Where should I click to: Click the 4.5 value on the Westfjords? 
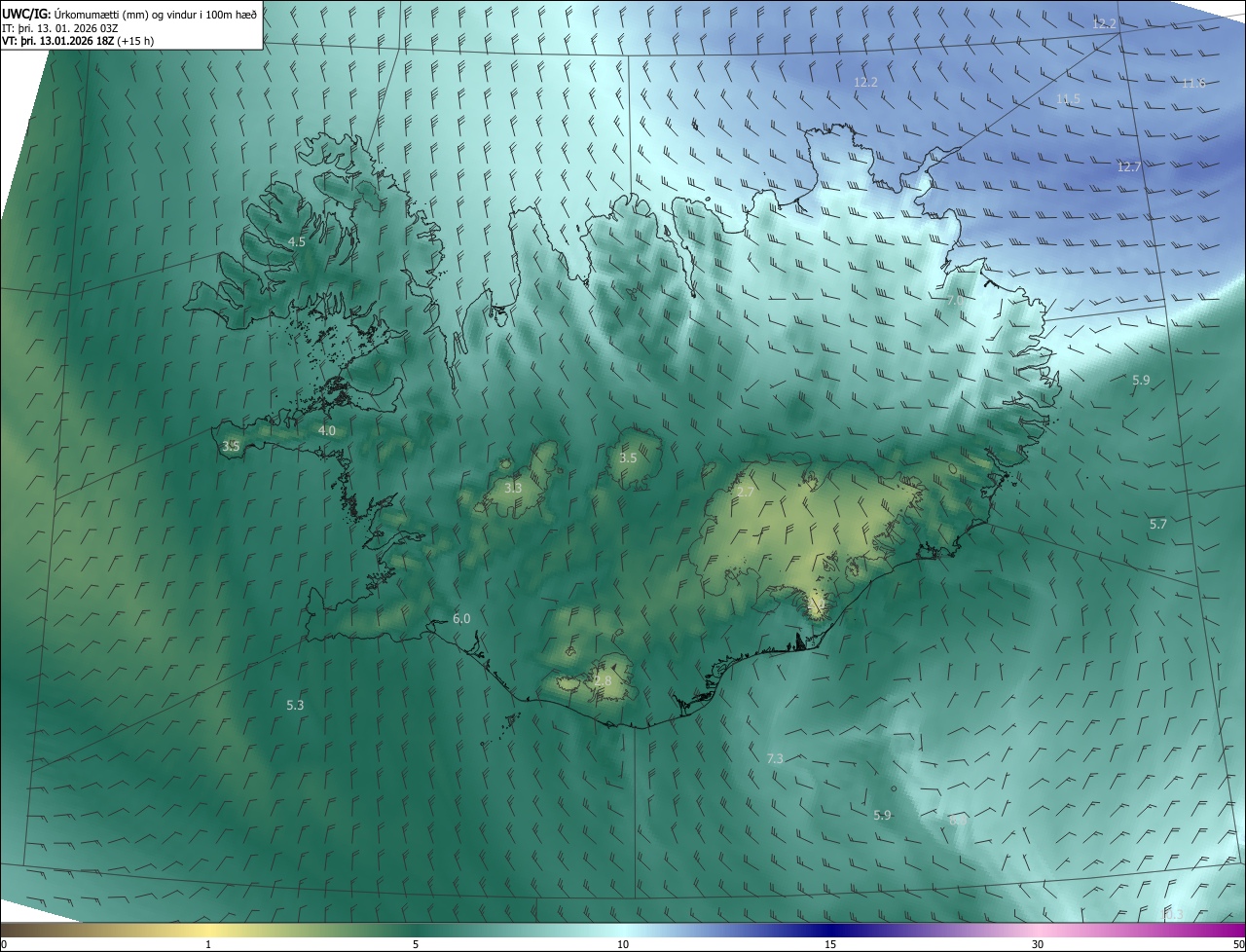297,241
